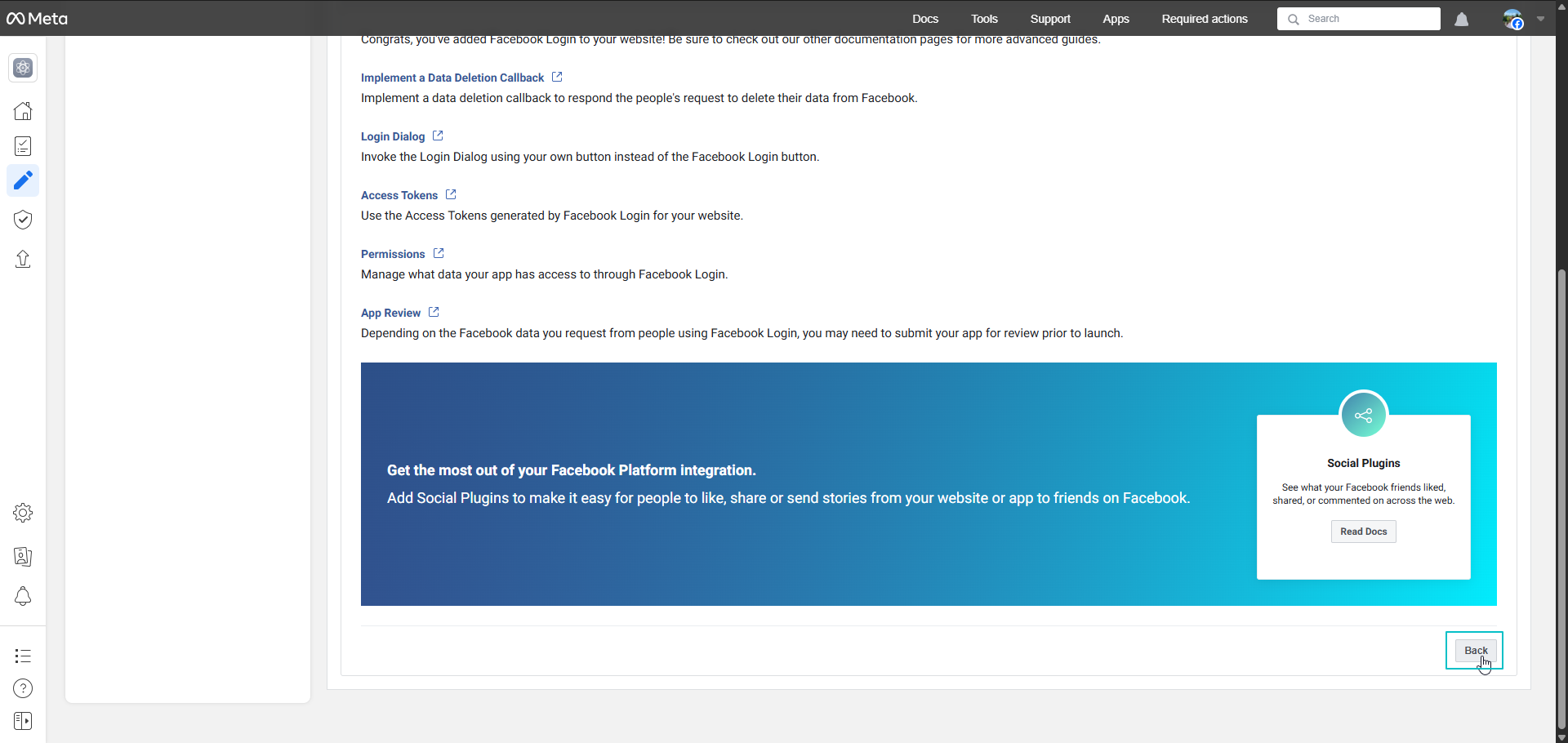Open the alerts bell icon in sidebar
Viewport: 1568px width, 743px height.
23,597
